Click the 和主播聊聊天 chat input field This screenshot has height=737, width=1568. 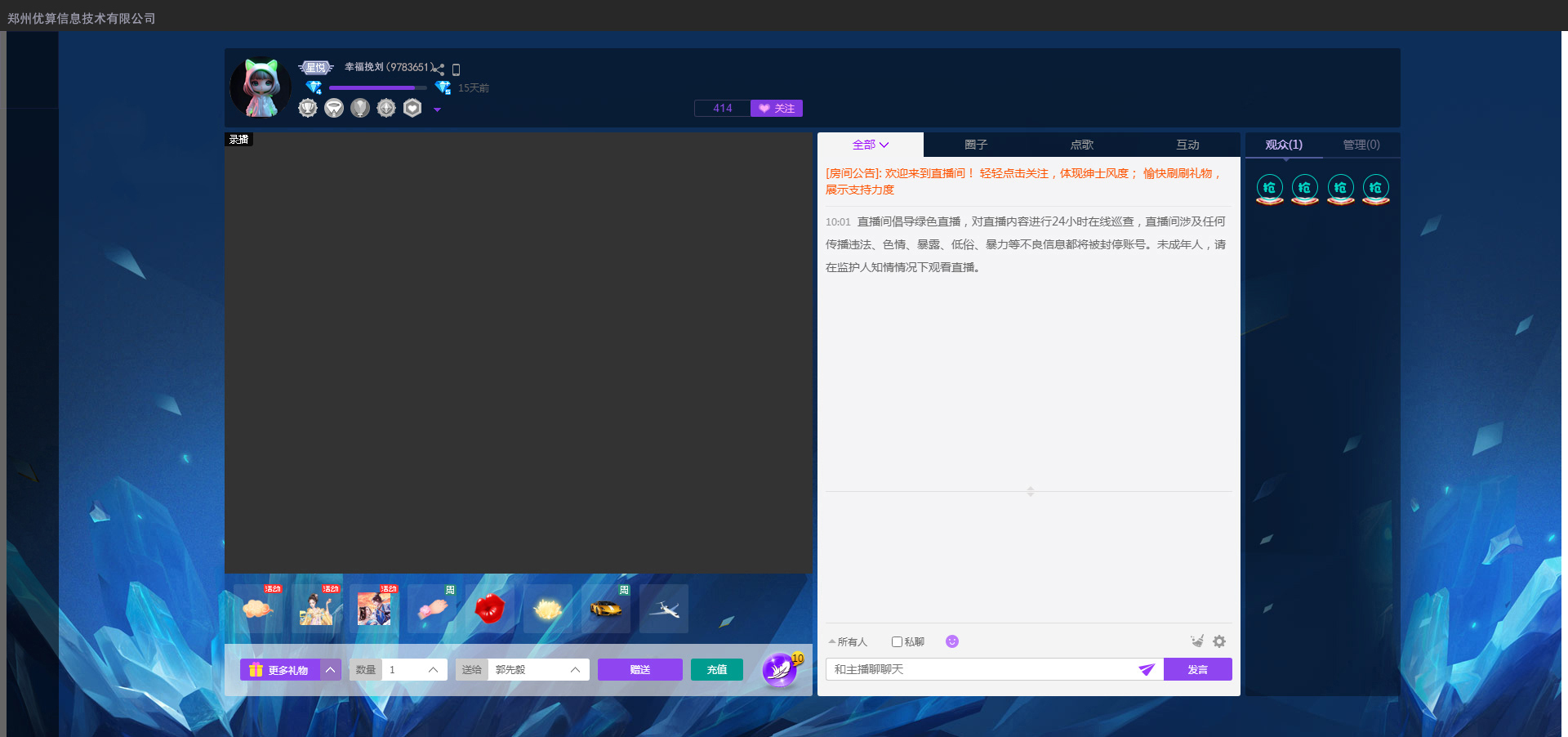coord(980,670)
